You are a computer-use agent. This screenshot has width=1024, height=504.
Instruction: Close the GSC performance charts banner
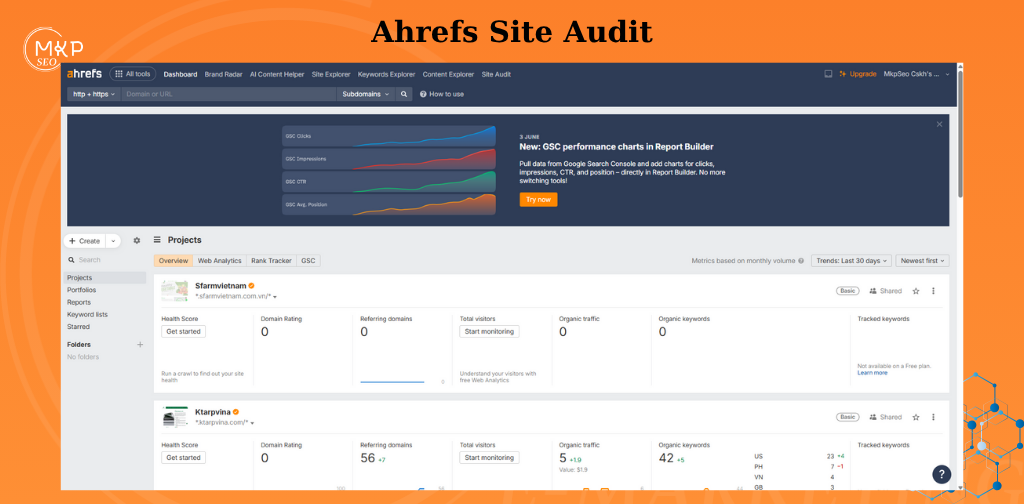pyautogui.click(x=939, y=124)
